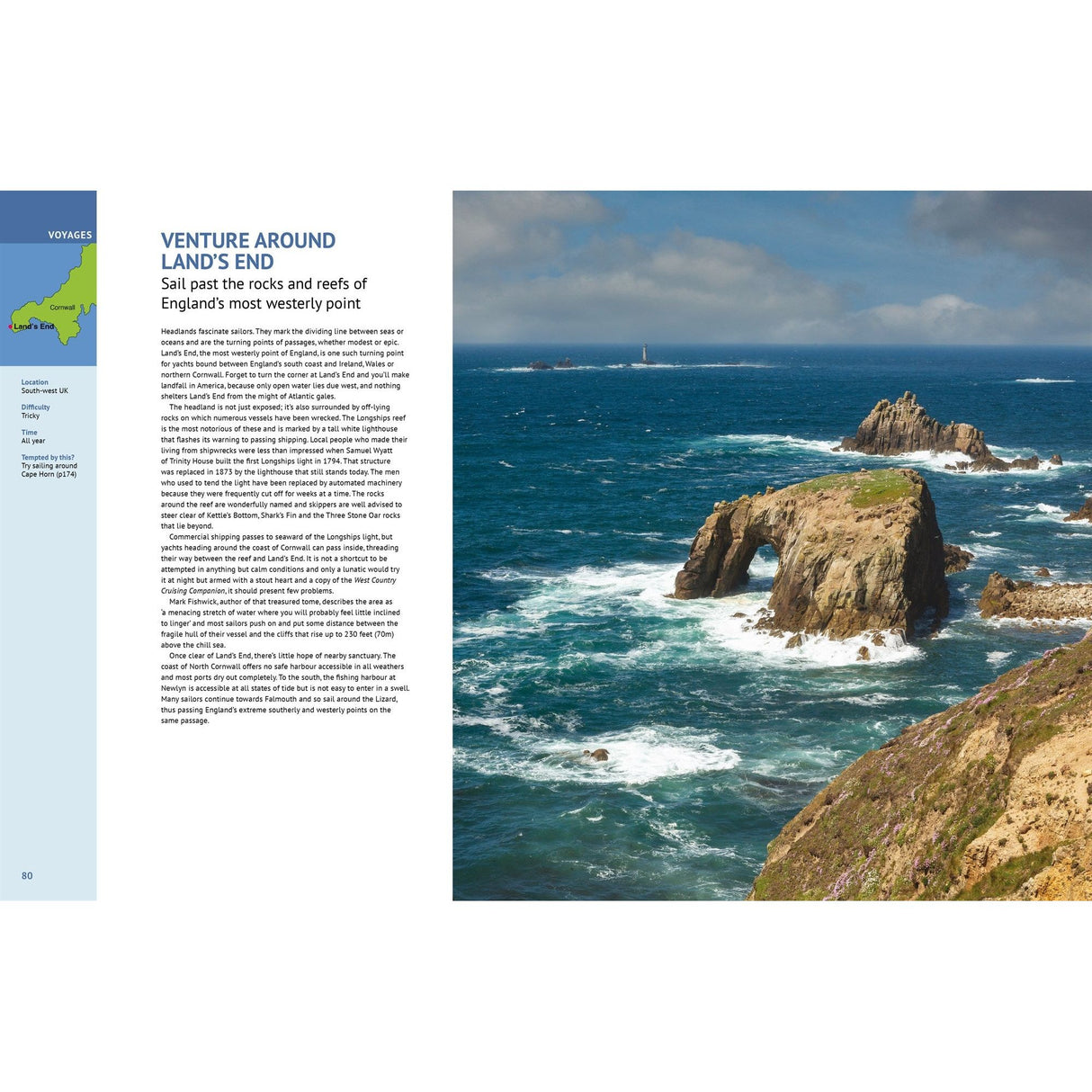This screenshot has width=1092, height=1092.
Task: Click the 'Cornwall' label on the map
Action: 62,308
